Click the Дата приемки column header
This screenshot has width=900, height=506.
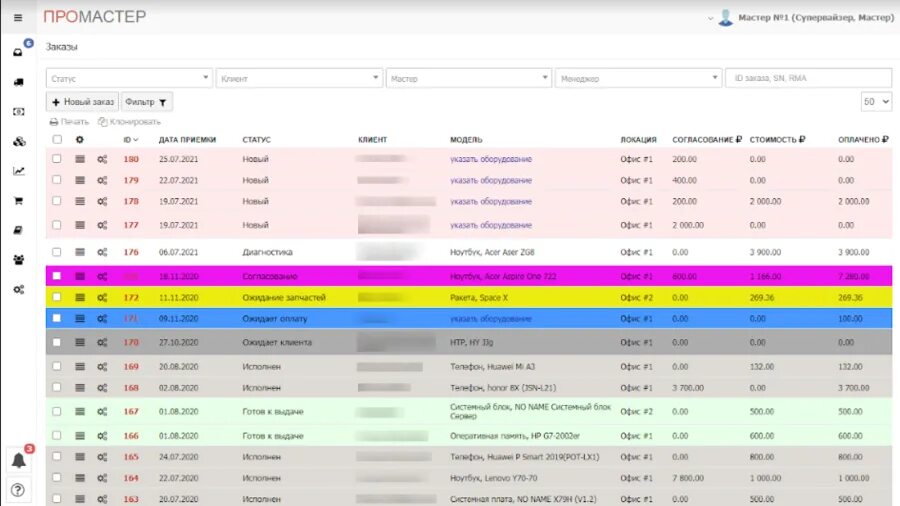[x=187, y=139]
